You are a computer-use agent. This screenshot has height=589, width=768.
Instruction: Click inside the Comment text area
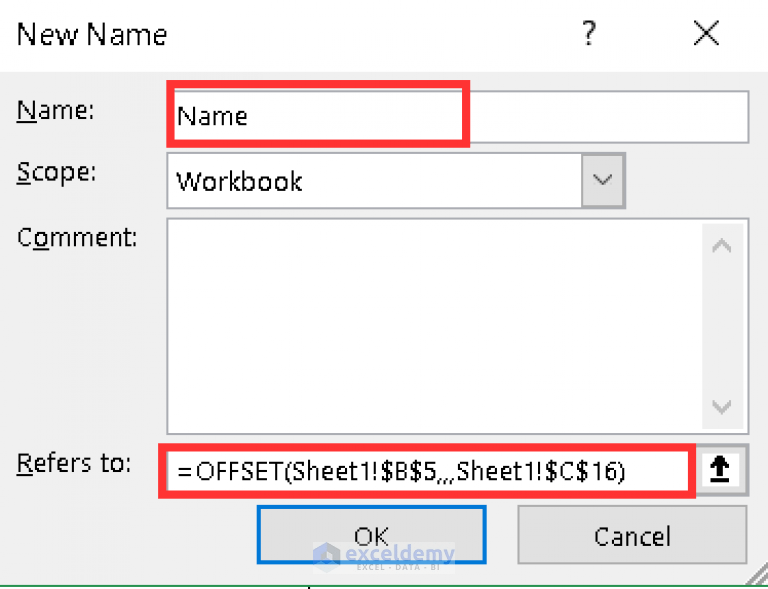[434, 326]
